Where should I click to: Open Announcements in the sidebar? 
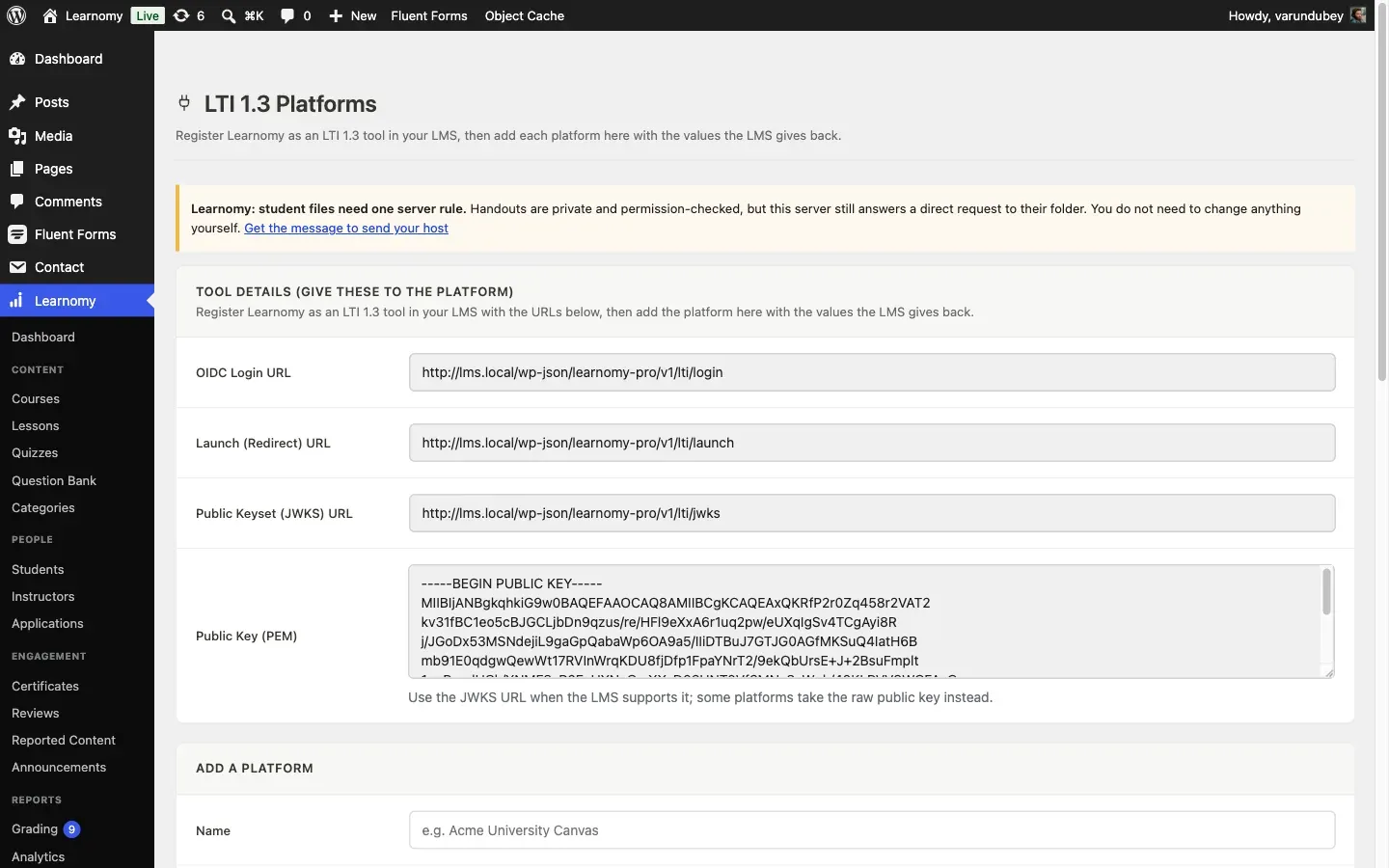click(x=59, y=767)
